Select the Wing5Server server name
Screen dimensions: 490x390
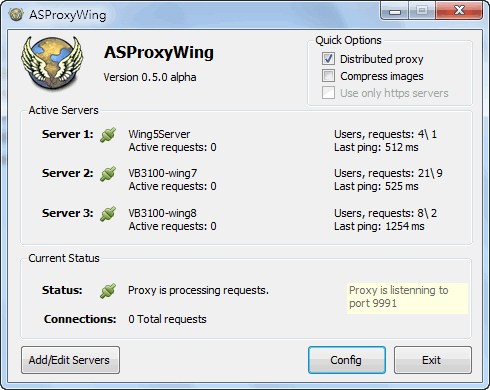(159, 134)
